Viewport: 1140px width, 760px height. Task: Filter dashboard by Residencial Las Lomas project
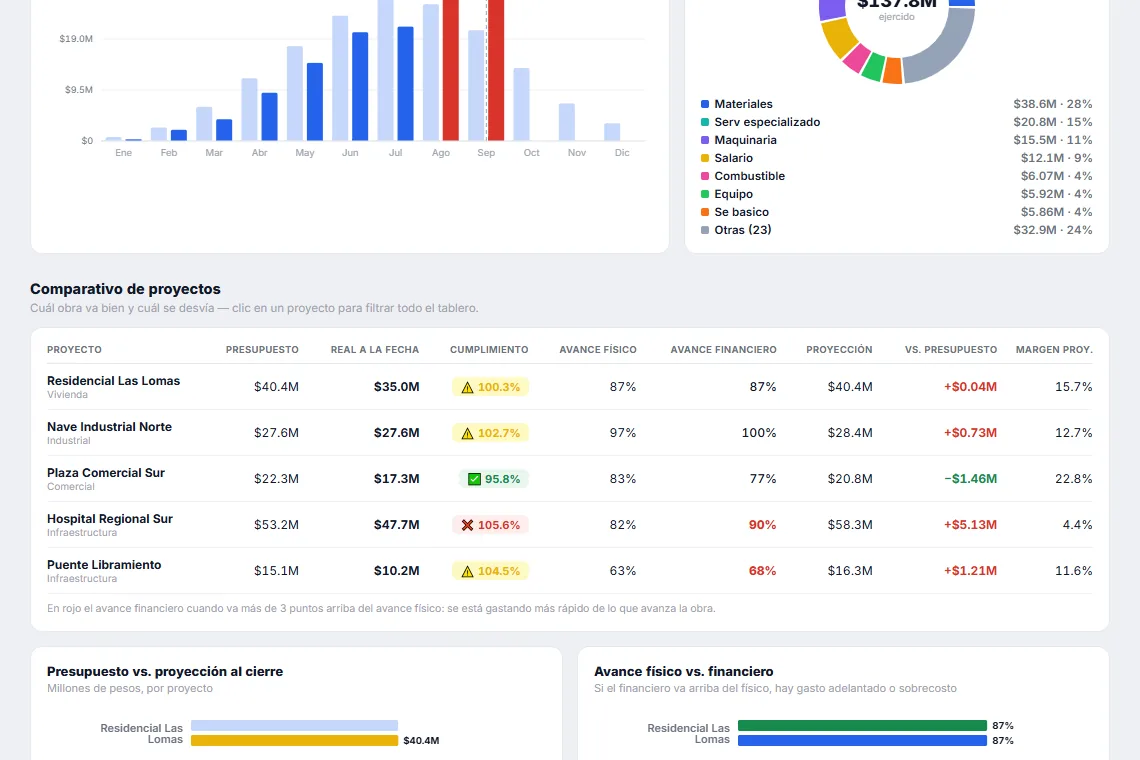click(x=569, y=387)
